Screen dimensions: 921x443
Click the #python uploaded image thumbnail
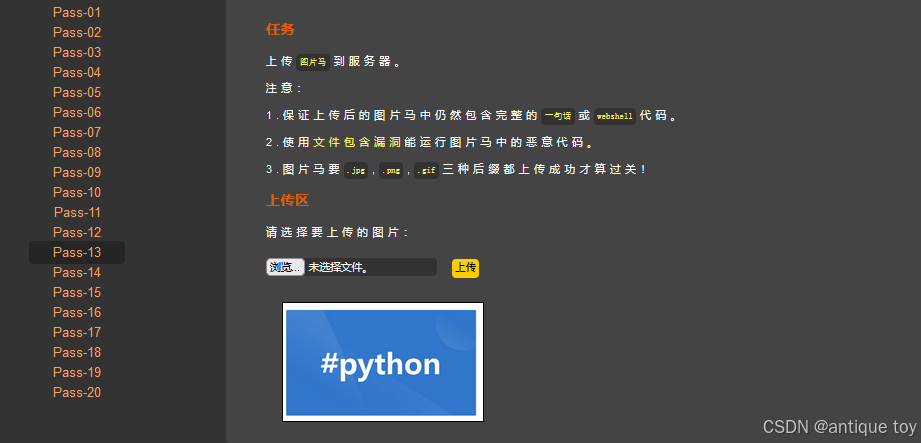[x=383, y=362]
